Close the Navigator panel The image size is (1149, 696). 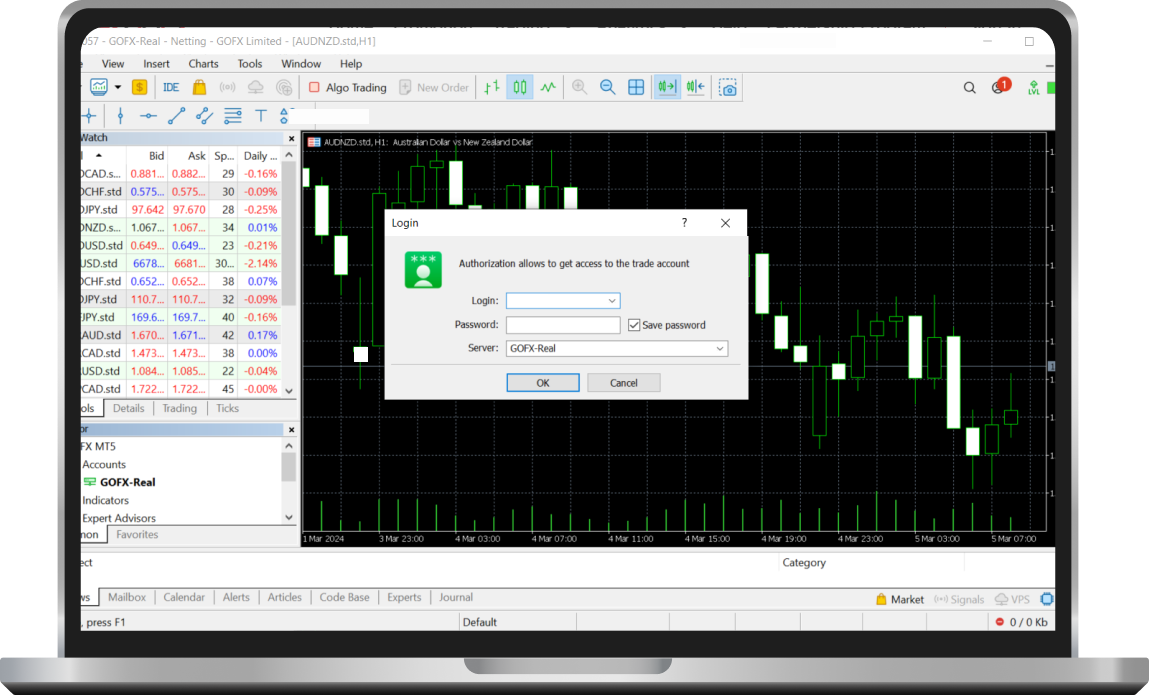[x=292, y=429]
